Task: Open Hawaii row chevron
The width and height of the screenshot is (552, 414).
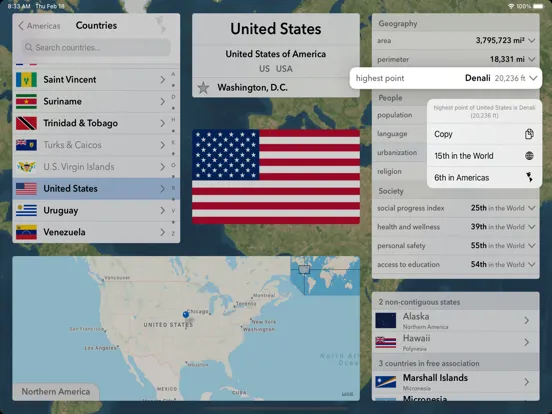Action: [x=527, y=342]
